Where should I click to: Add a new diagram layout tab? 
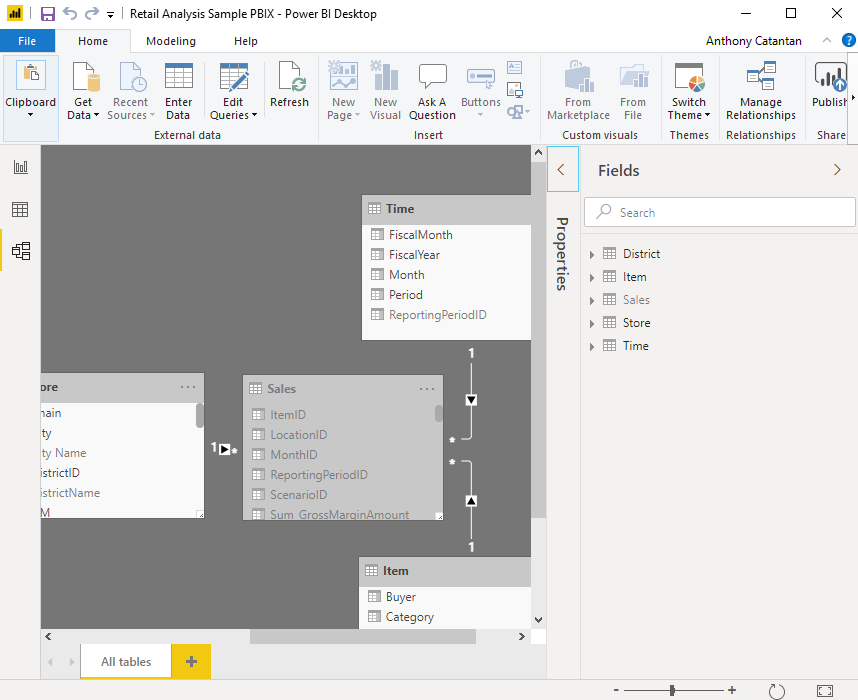point(191,662)
